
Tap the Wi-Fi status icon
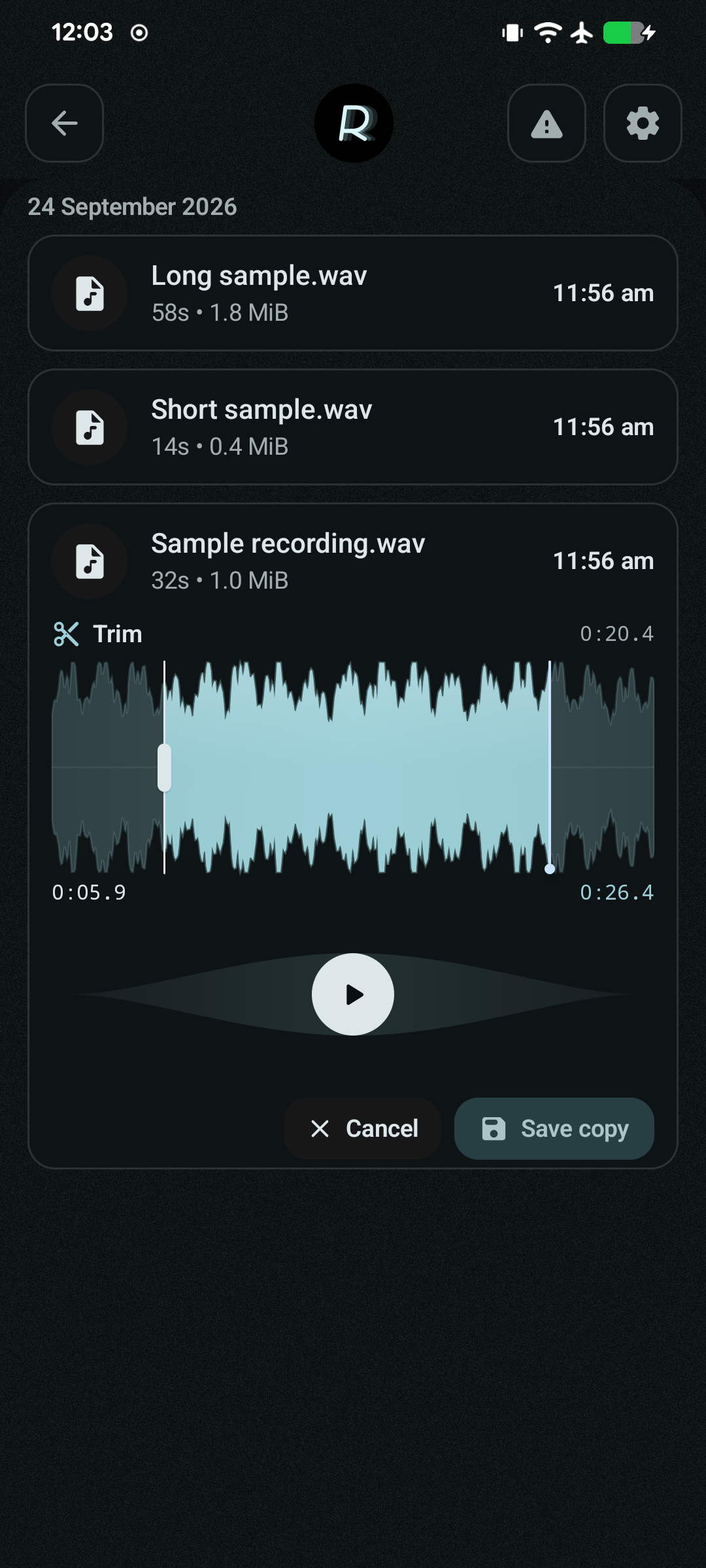pyautogui.click(x=548, y=32)
